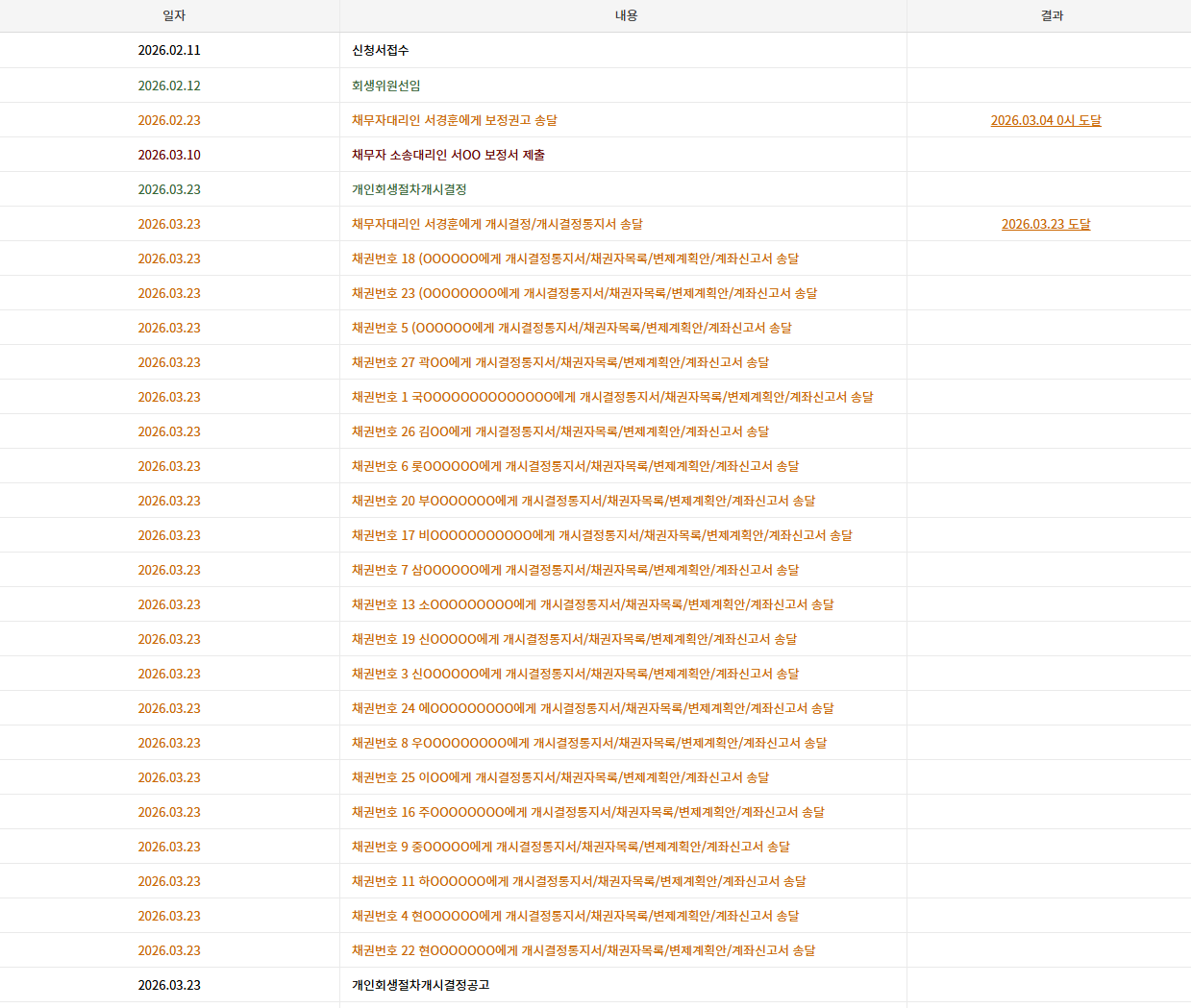This screenshot has height=1008, width=1192.
Task: Select the '신청서접수' entry
Action: [380, 50]
